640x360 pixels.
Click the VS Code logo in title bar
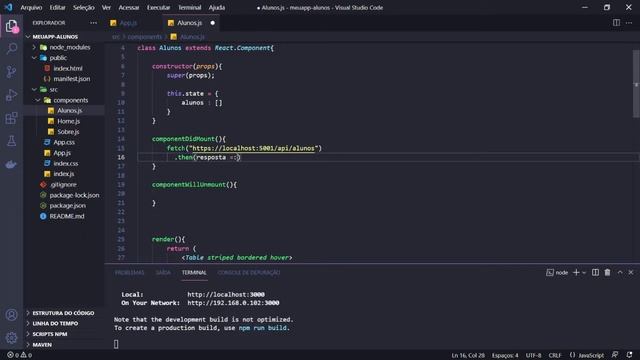pos(8,7)
